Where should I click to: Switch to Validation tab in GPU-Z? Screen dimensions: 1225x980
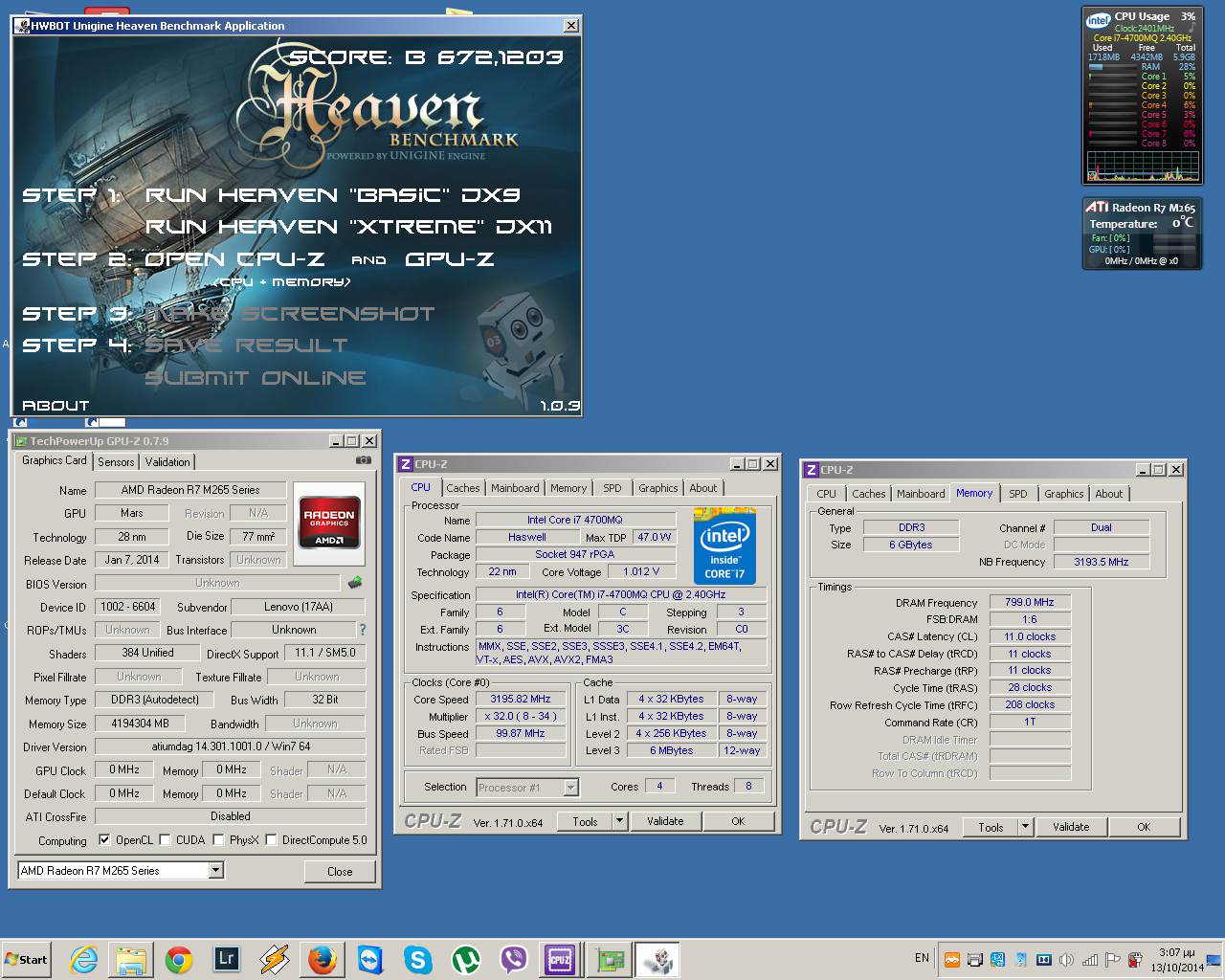tap(167, 462)
